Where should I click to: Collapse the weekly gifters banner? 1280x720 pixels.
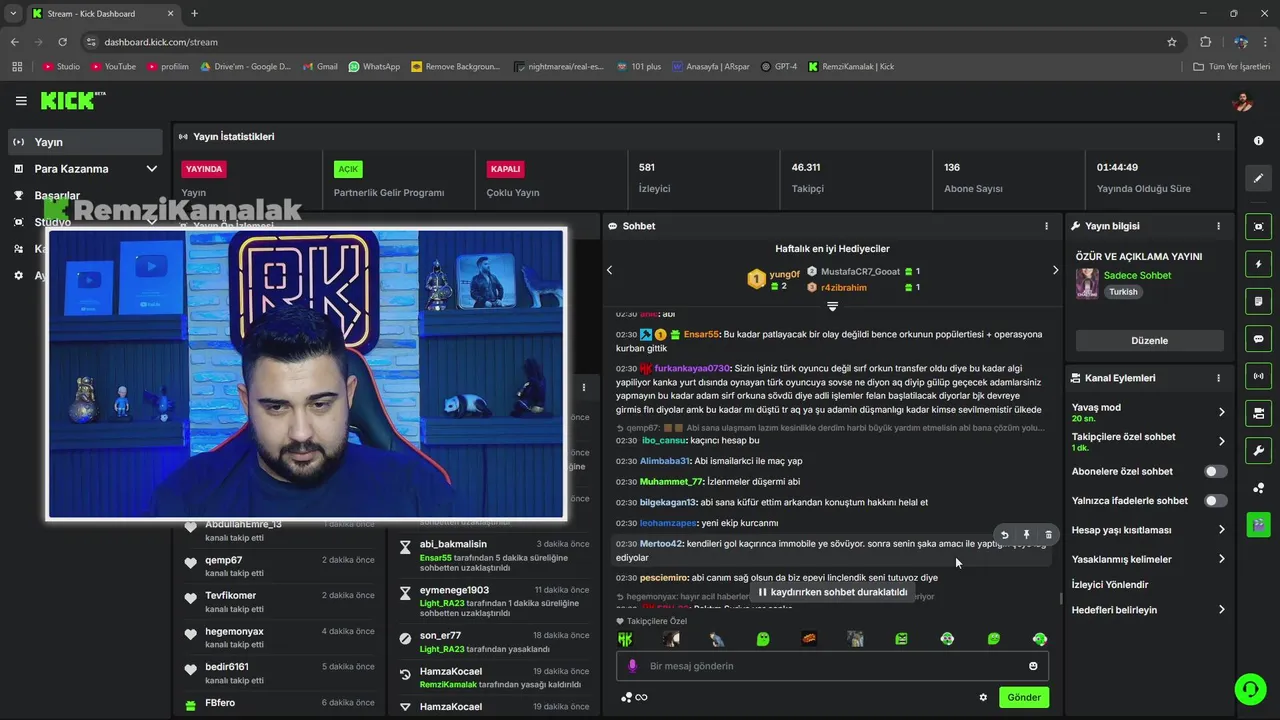point(832,306)
